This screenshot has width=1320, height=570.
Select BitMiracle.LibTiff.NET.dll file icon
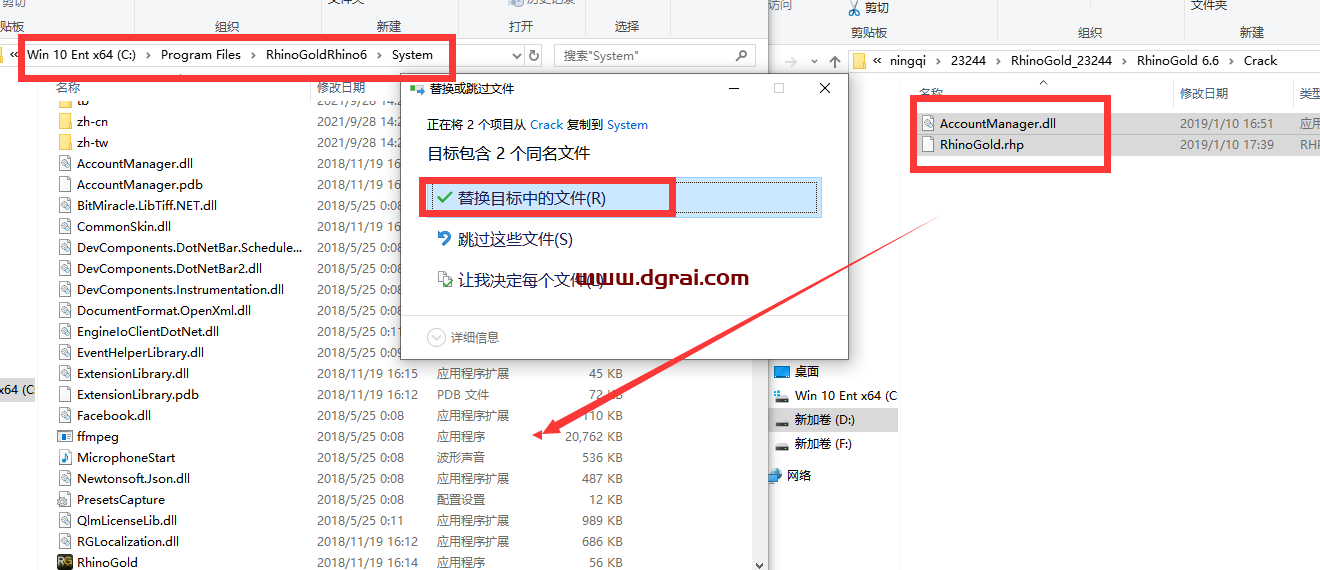[65, 206]
